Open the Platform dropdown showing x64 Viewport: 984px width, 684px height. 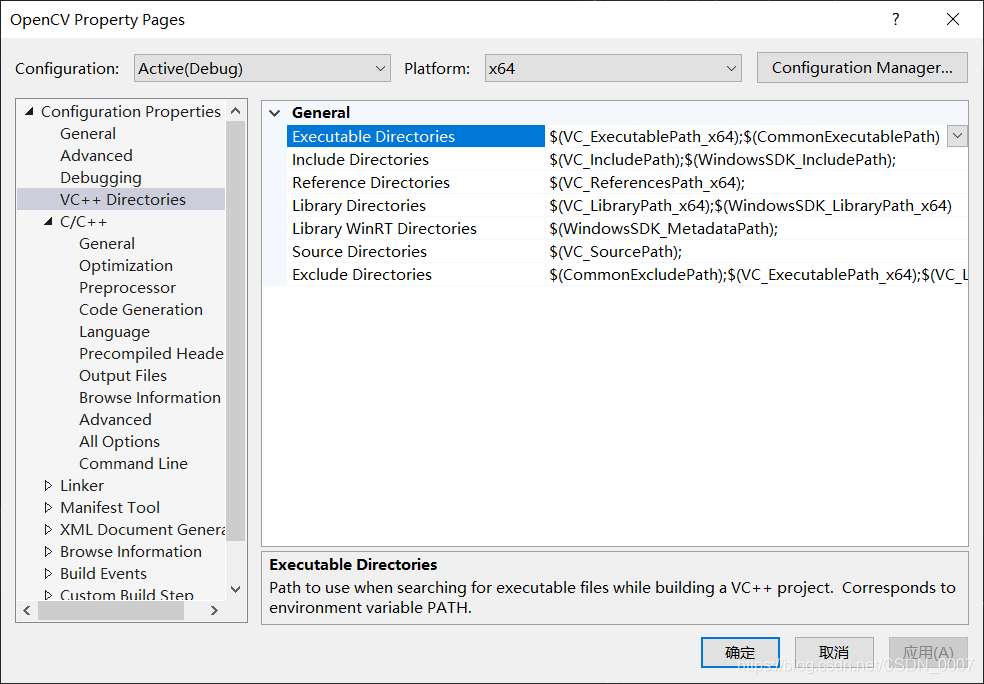pos(612,68)
